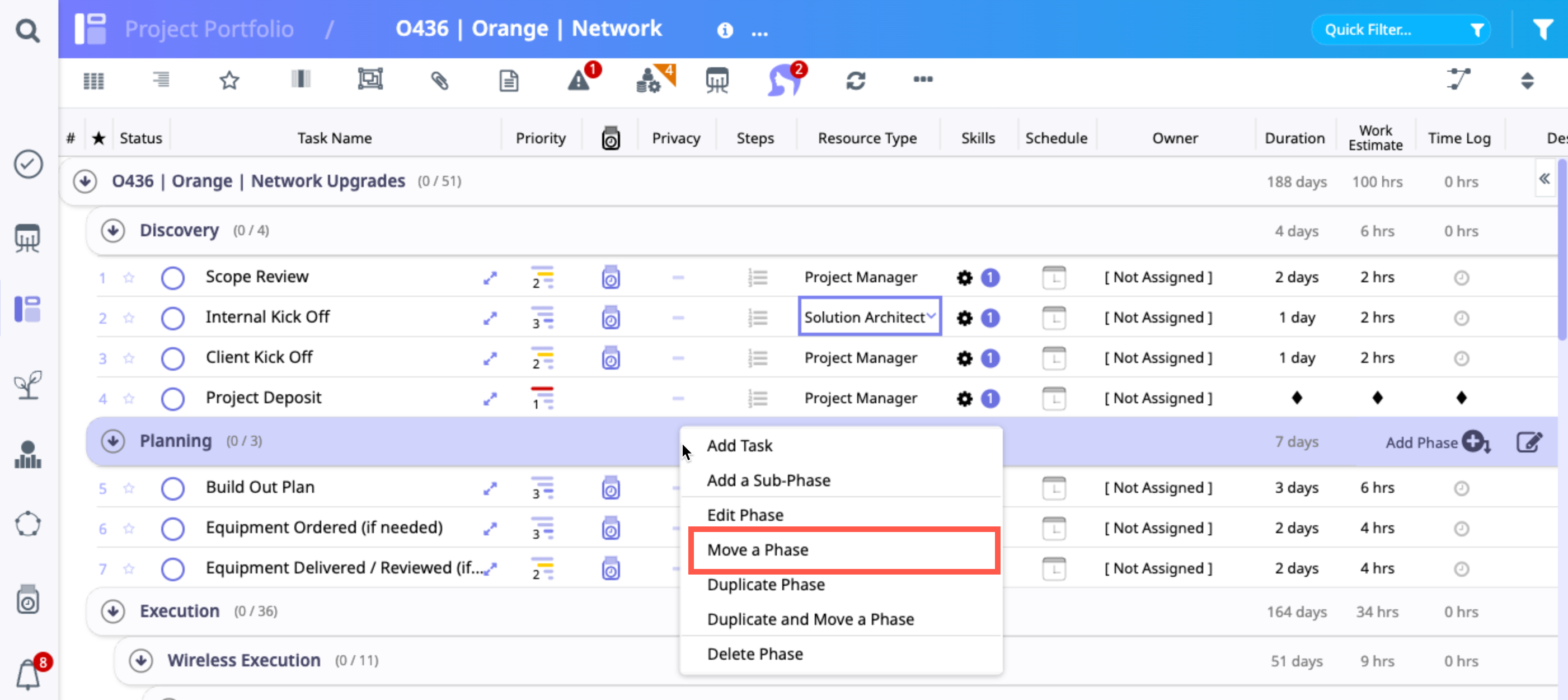The height and width of the screenshot is (700, 1568).
Task: Click the edit pencil icon on Planning row
Action: (x=1529, y=442)
